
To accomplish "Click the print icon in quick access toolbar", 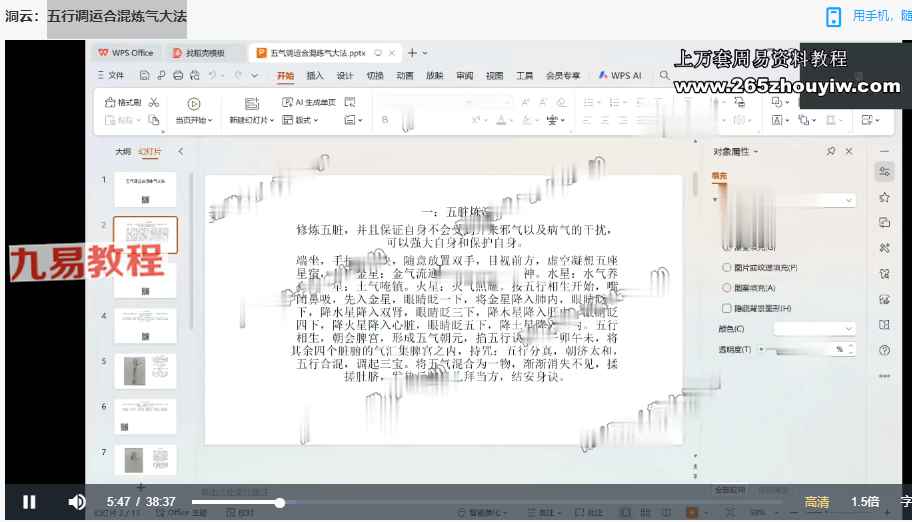I will point(178,75).
